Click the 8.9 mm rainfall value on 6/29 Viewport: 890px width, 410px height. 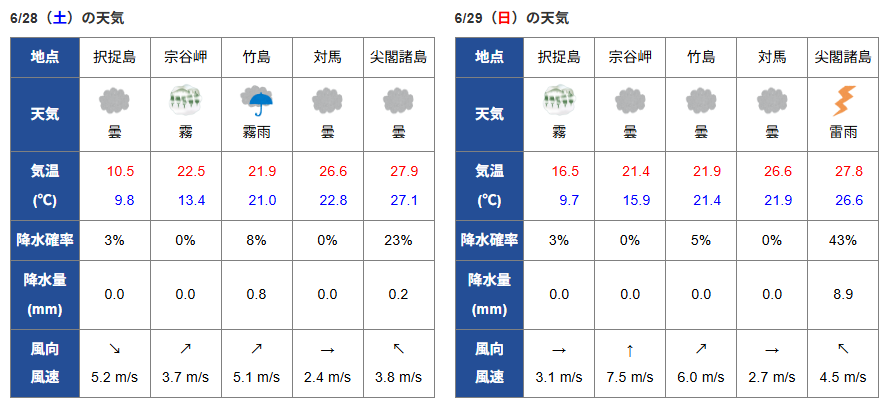[843, 294]
